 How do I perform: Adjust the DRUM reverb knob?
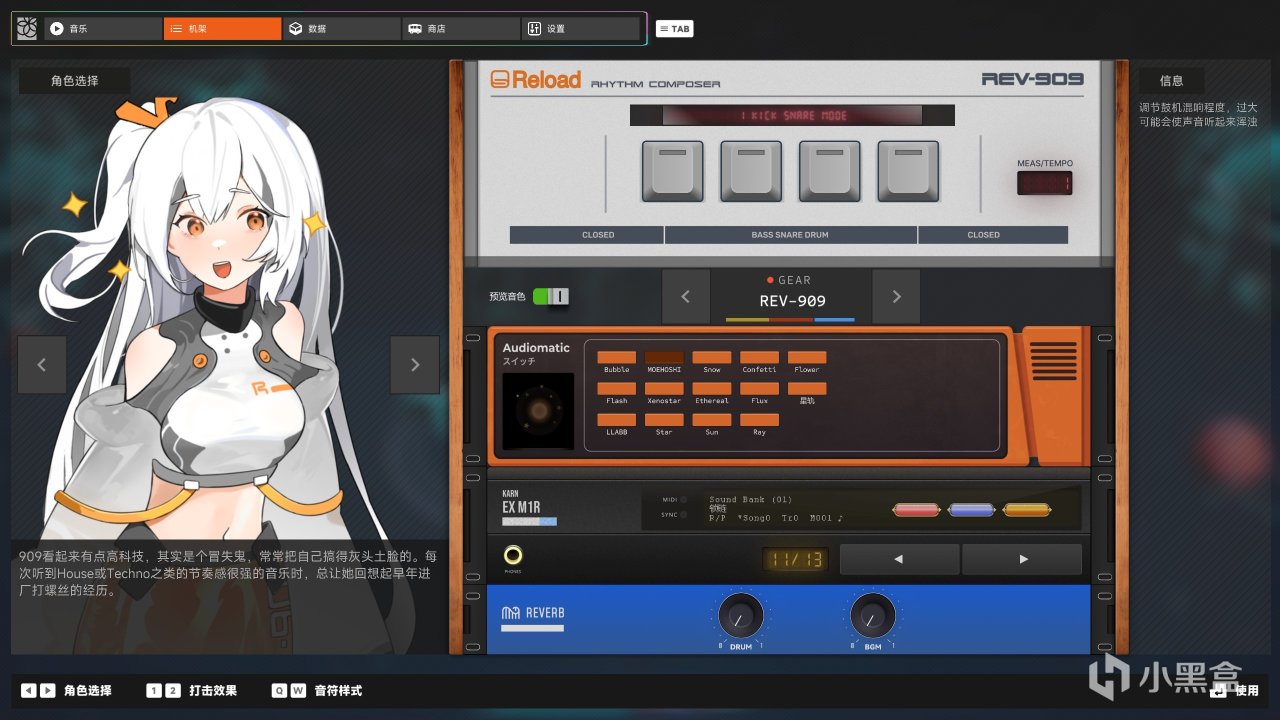(x=741, y=617)
